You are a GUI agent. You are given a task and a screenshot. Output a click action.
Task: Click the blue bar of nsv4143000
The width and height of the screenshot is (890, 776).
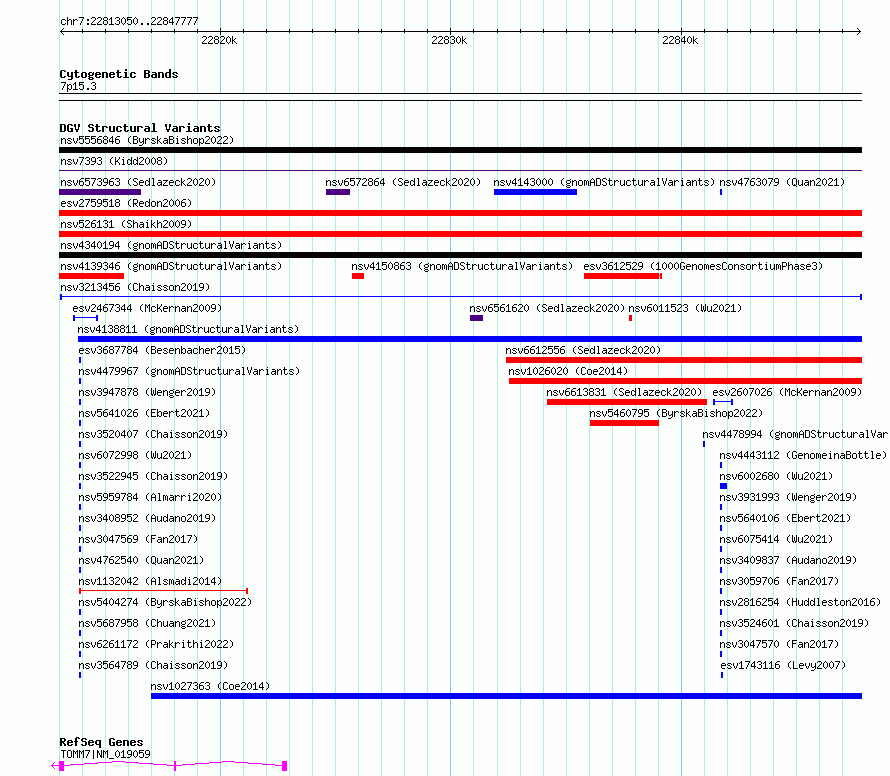535,192
